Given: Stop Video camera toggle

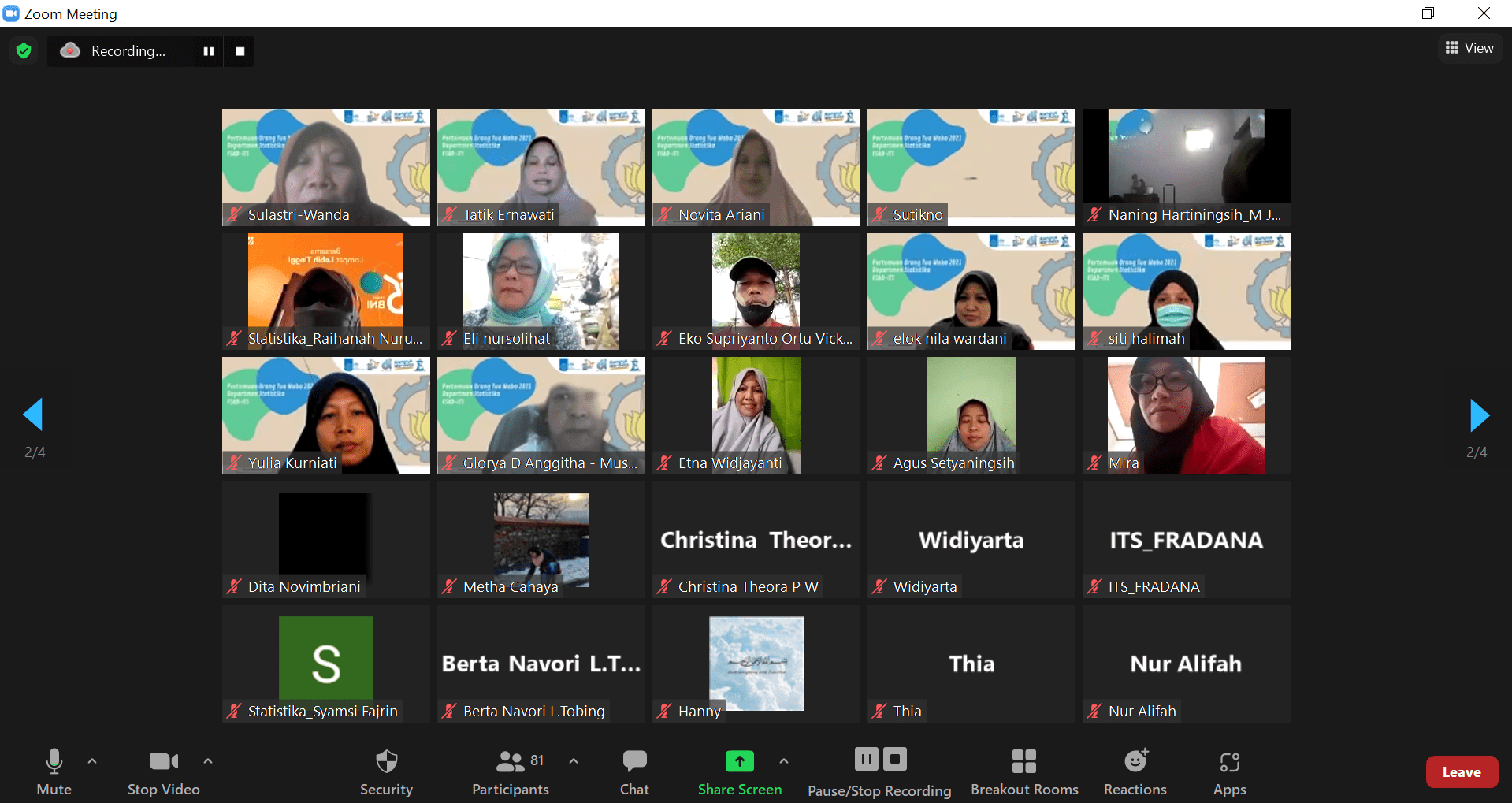Looking at the screenshot, I should tap(163, 771).
